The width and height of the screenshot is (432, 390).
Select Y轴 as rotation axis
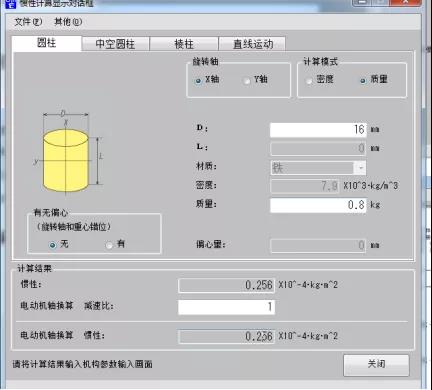(255, 80)
